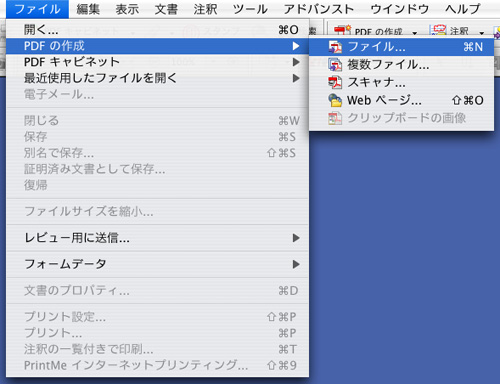The height and width of the screenshot is (384, 500).
Task: Open the PDF の作成 toolbar dropdown arrow
Action: click(x=415, y=33)
